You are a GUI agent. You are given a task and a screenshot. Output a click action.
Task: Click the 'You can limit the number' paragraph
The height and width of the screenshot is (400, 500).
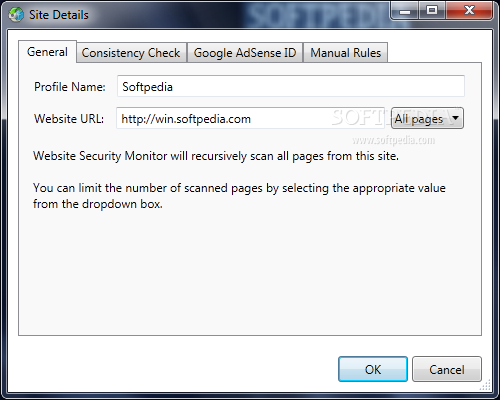pos(239,196)
